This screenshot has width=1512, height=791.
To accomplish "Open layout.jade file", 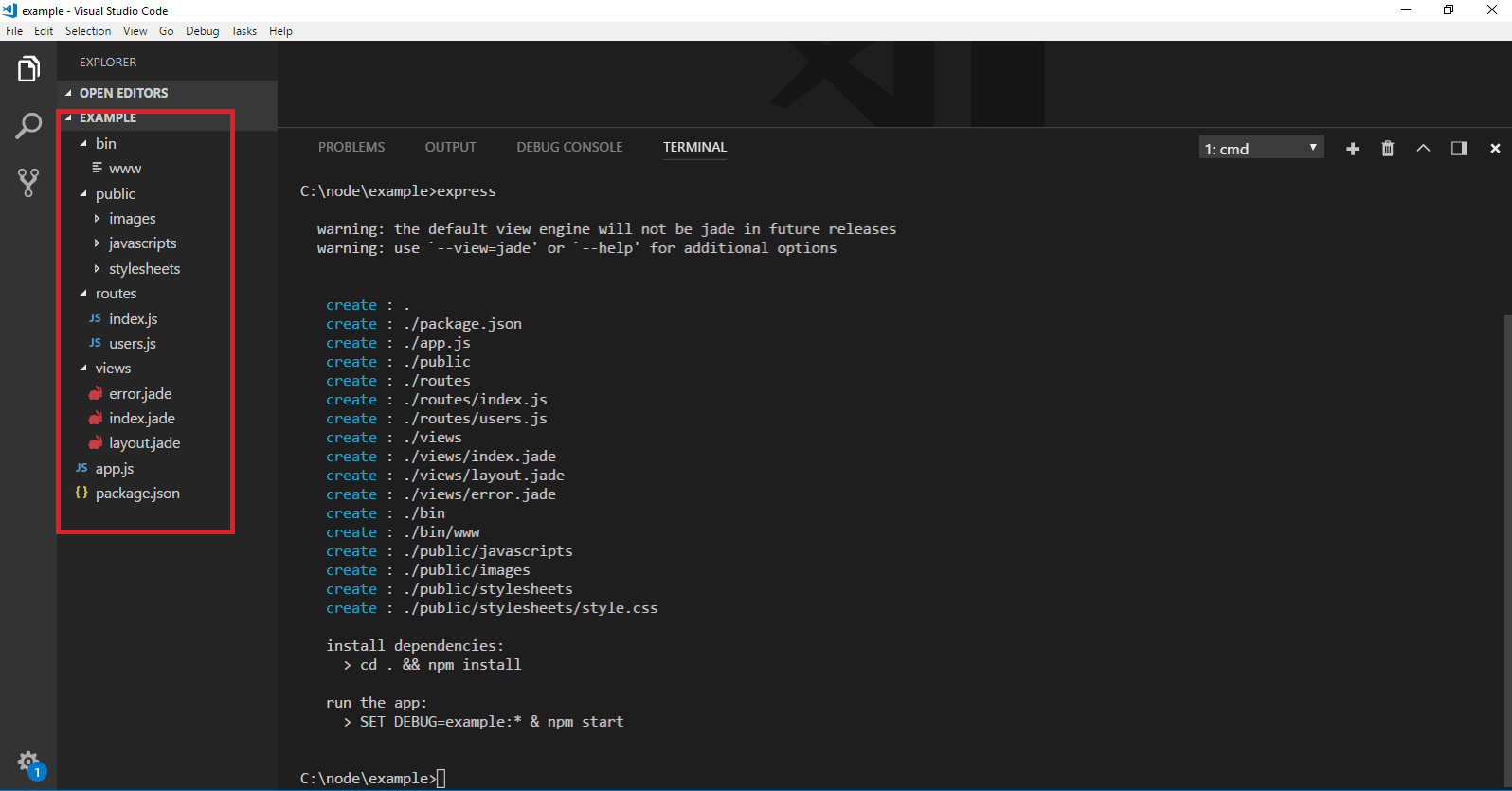I will tap(145, 443).
